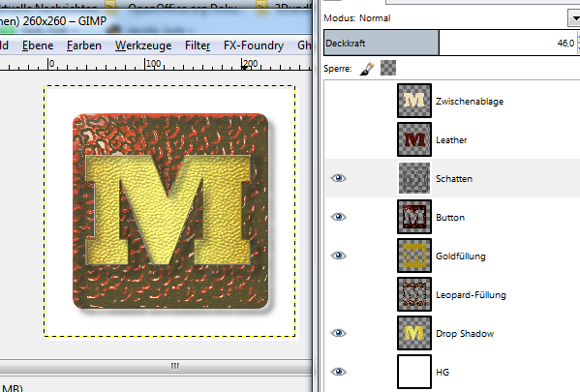Hide the HG layer eye icon
The height and width of the screenshot is (392, 580).
coord(338,372)
